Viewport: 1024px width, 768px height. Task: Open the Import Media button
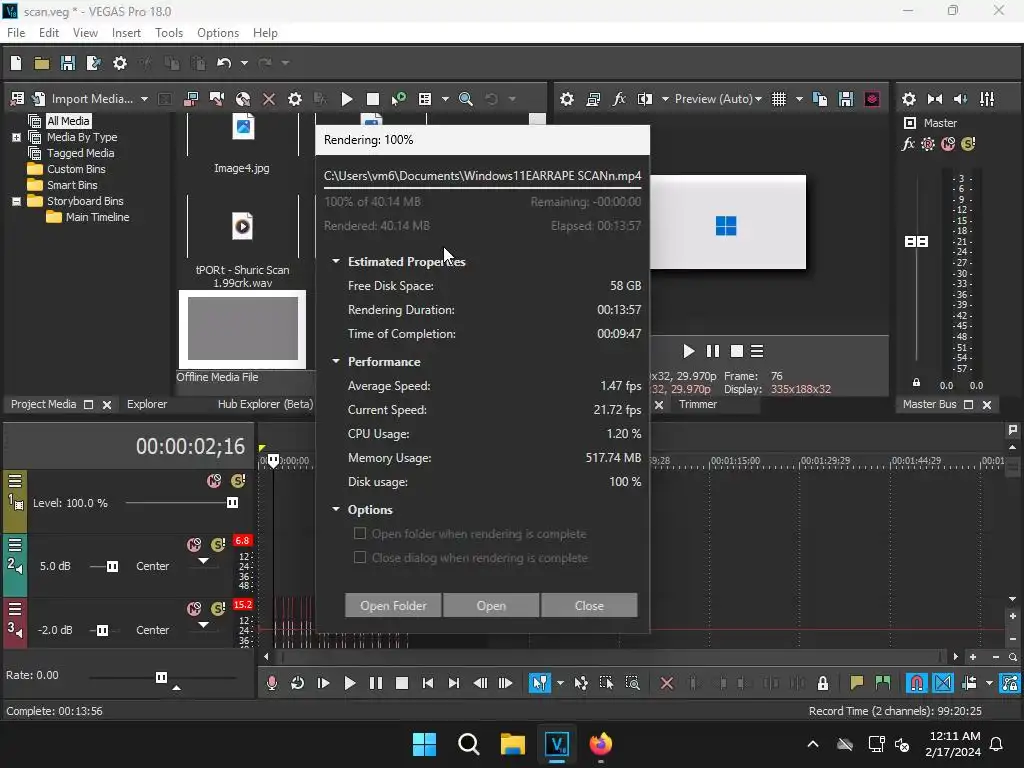pyautogui.click(x=92, y=99)
